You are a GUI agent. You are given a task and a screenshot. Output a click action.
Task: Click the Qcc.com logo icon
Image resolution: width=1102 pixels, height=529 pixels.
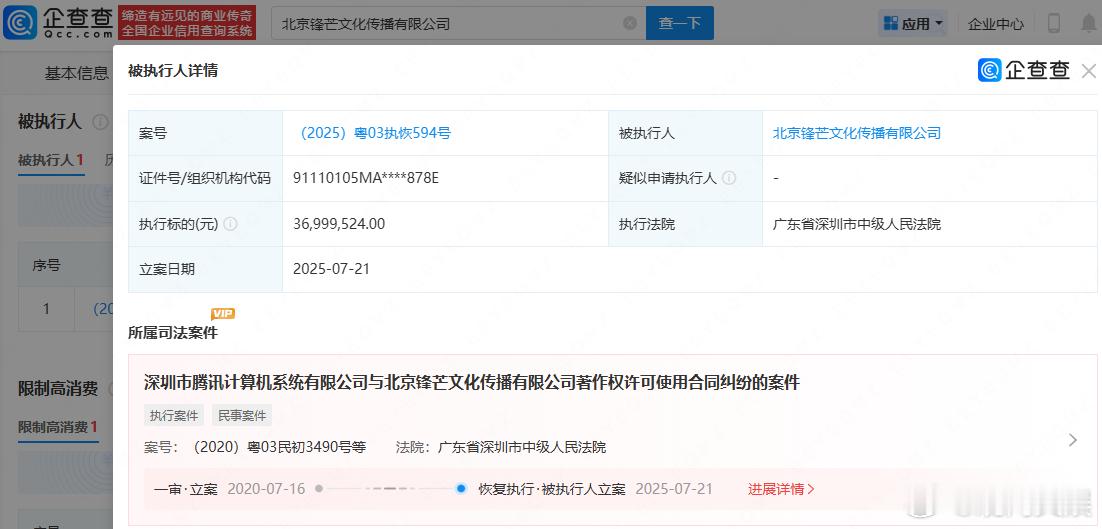20,22
